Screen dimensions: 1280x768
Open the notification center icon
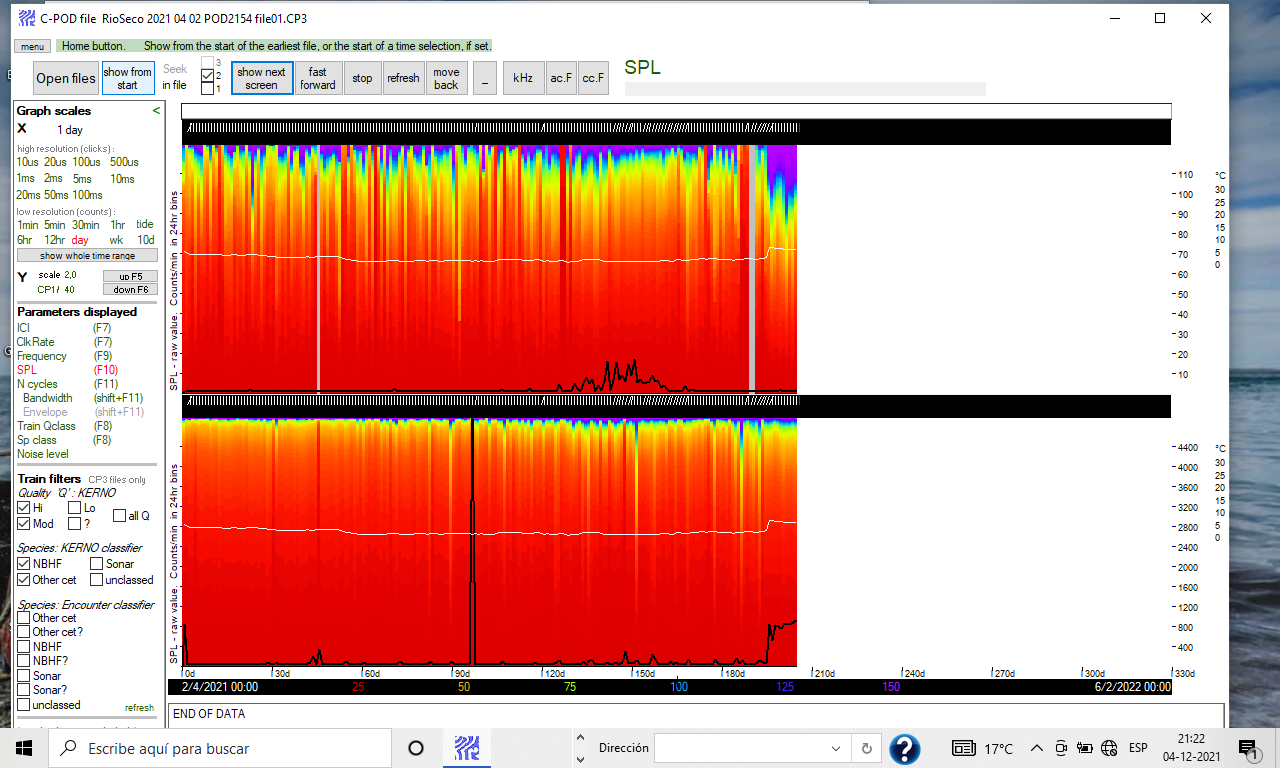[1247, 748]
